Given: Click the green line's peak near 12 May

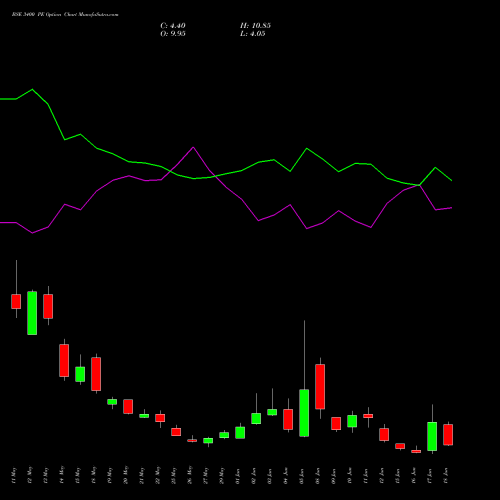Looking at the screenshot, I should click(x=32, y=89).
